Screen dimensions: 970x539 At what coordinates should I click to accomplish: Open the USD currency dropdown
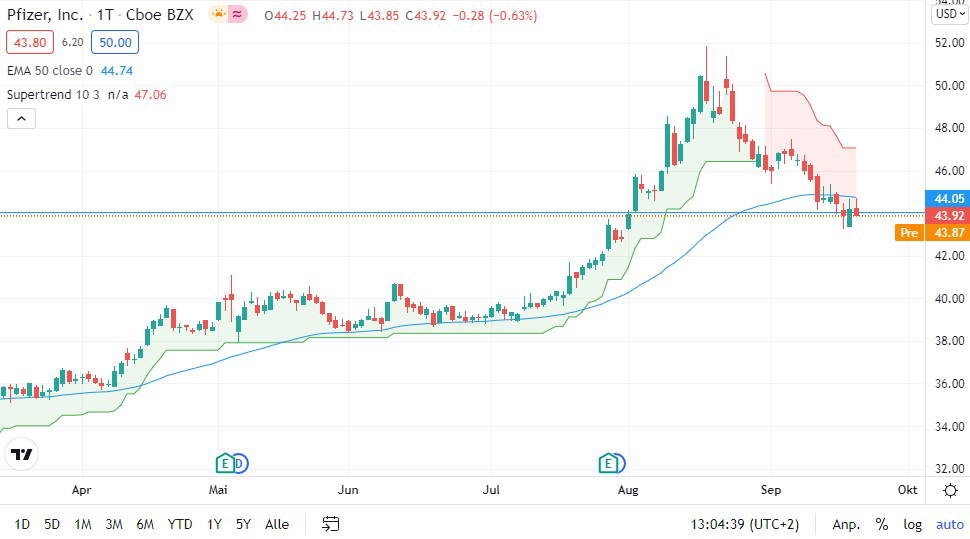[x=950, y=14]
